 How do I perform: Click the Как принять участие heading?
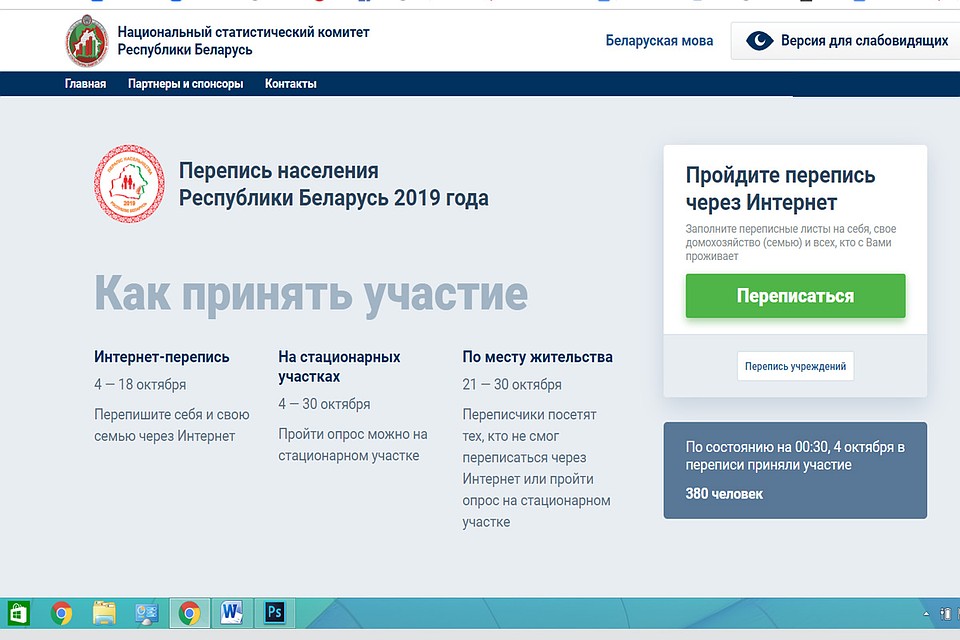[x=311, y=295]
